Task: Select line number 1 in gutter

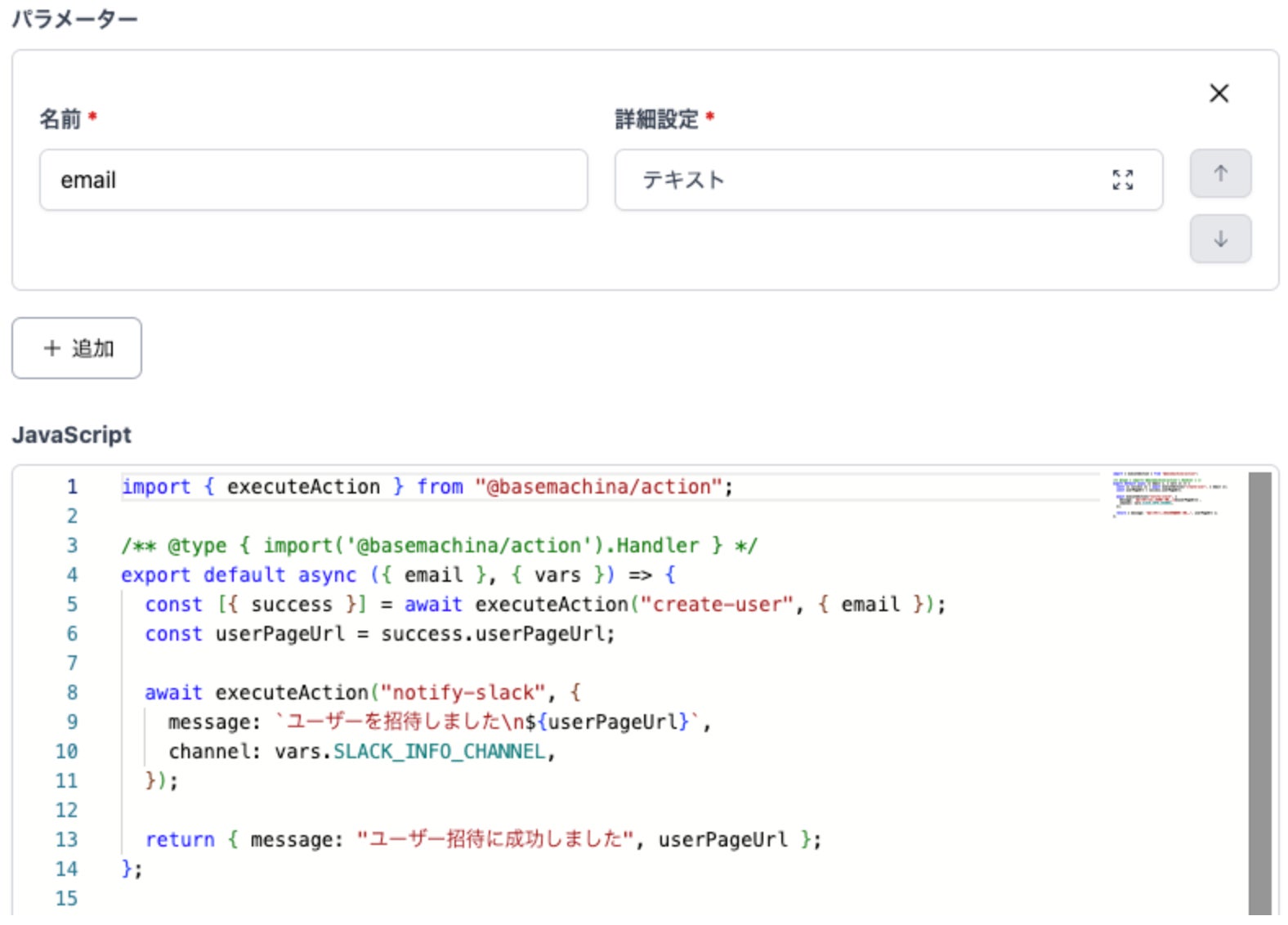Action: (x=72, y=487)
